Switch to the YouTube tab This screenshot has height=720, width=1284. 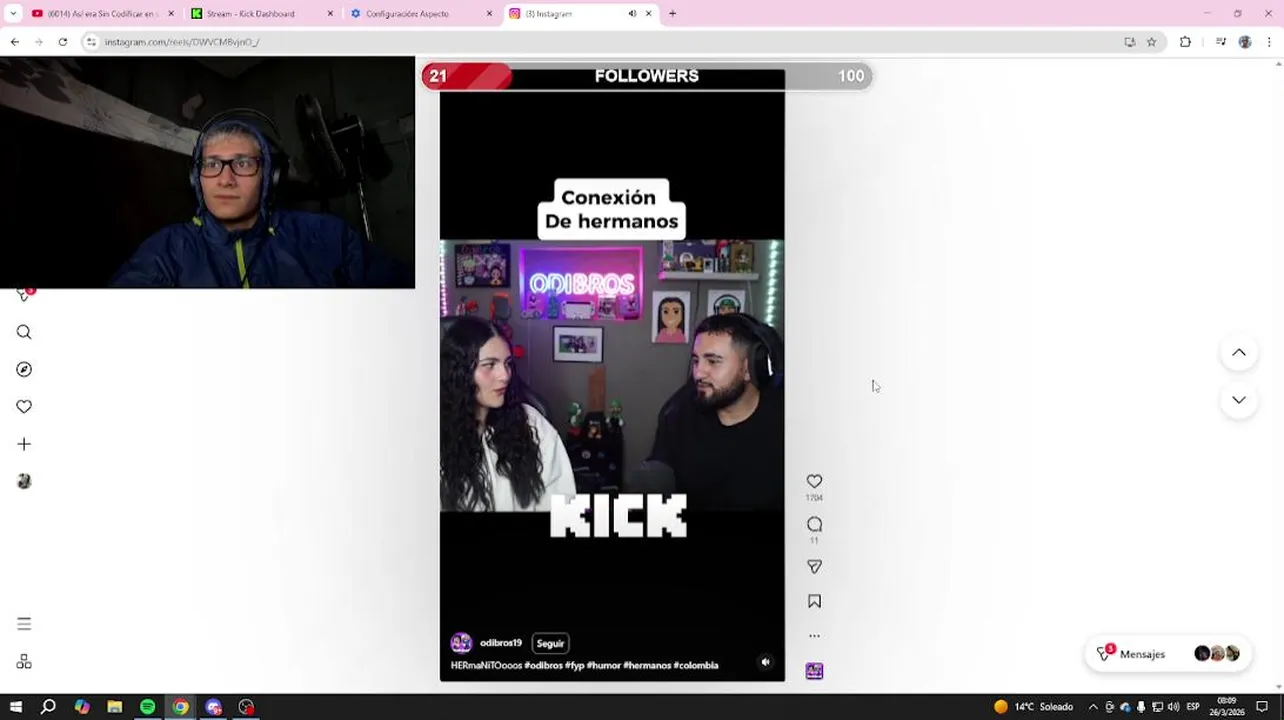click(x=102, y=14)
